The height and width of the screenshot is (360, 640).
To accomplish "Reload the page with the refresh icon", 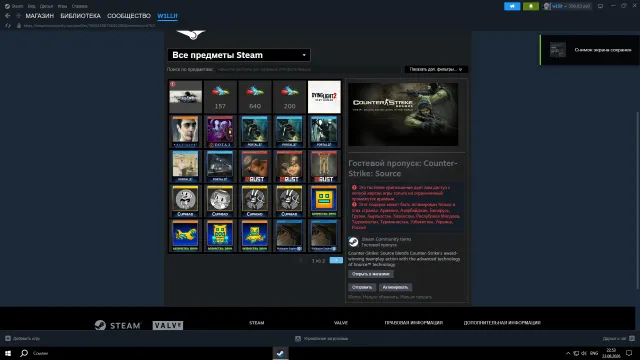I will [8, 25].
